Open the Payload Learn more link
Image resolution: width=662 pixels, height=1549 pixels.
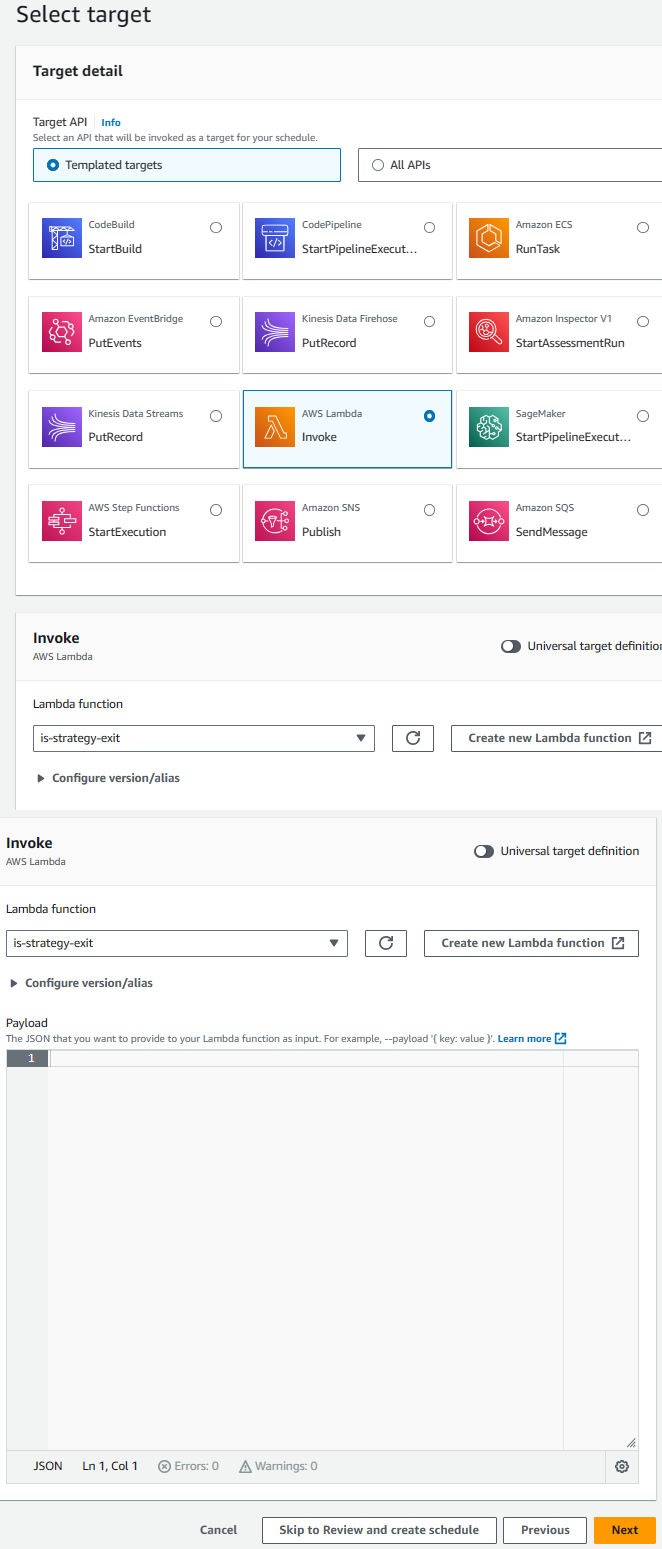[526, 1038]
